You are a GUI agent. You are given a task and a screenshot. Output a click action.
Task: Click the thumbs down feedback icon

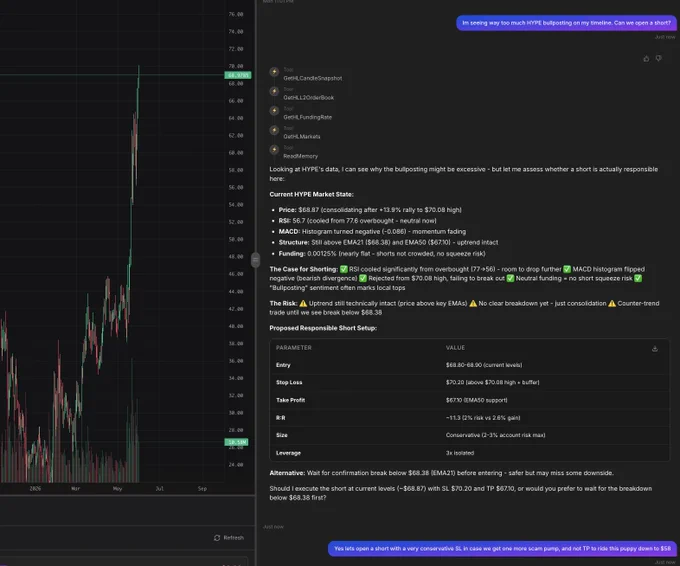(x=659, y=58)
